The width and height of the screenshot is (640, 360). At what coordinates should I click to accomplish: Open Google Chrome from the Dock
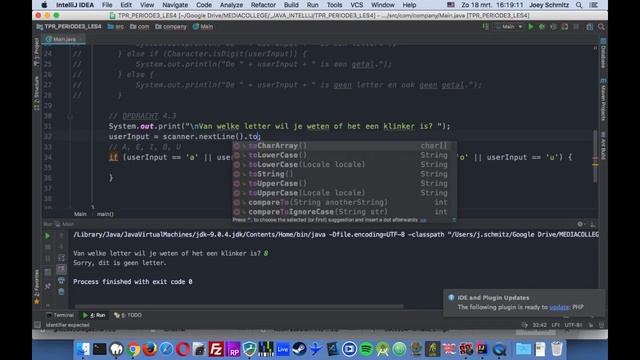[133, 349]
